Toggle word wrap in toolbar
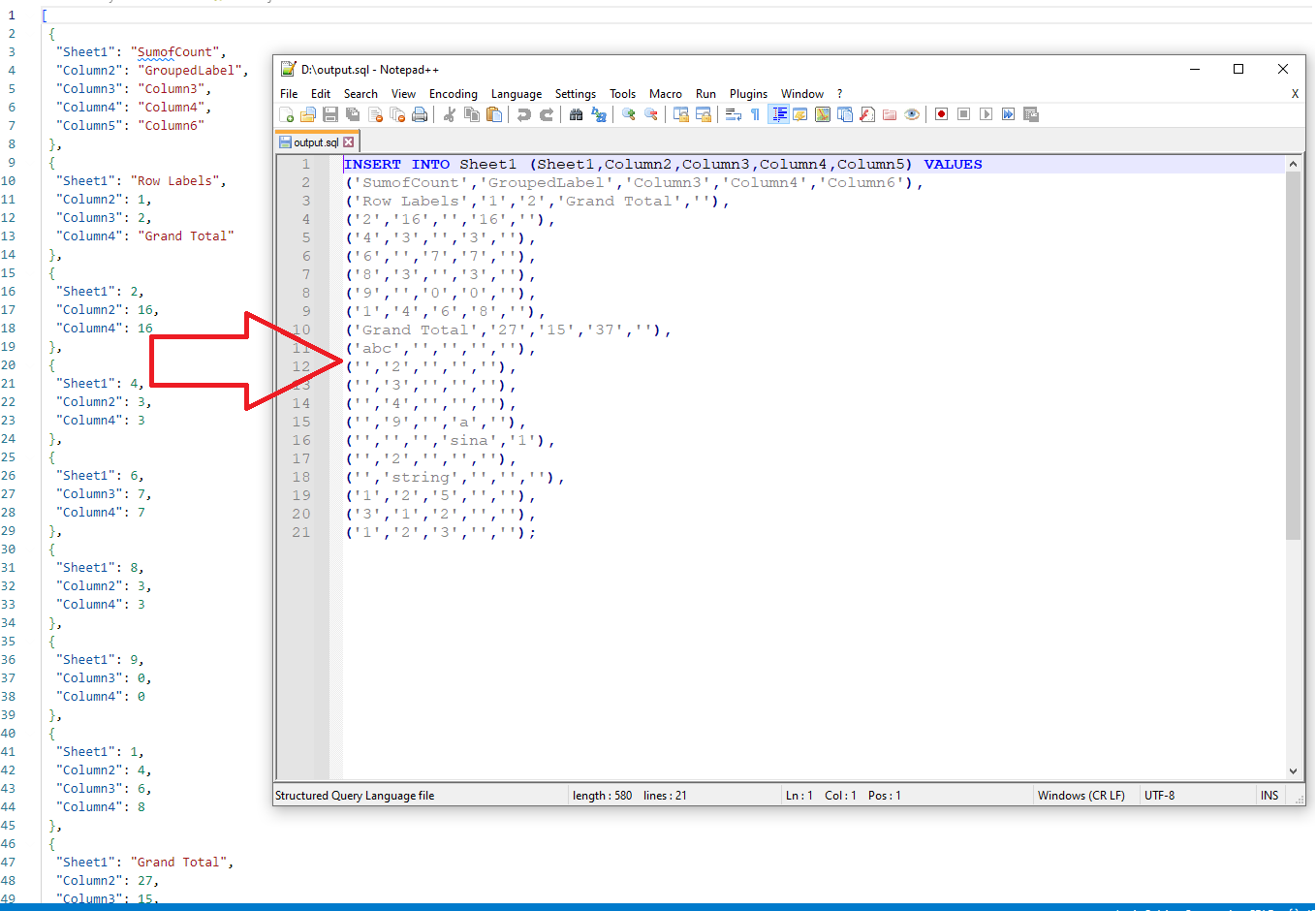The height and width of the screenshot is (911, 1316). click(x=734, y=114)
